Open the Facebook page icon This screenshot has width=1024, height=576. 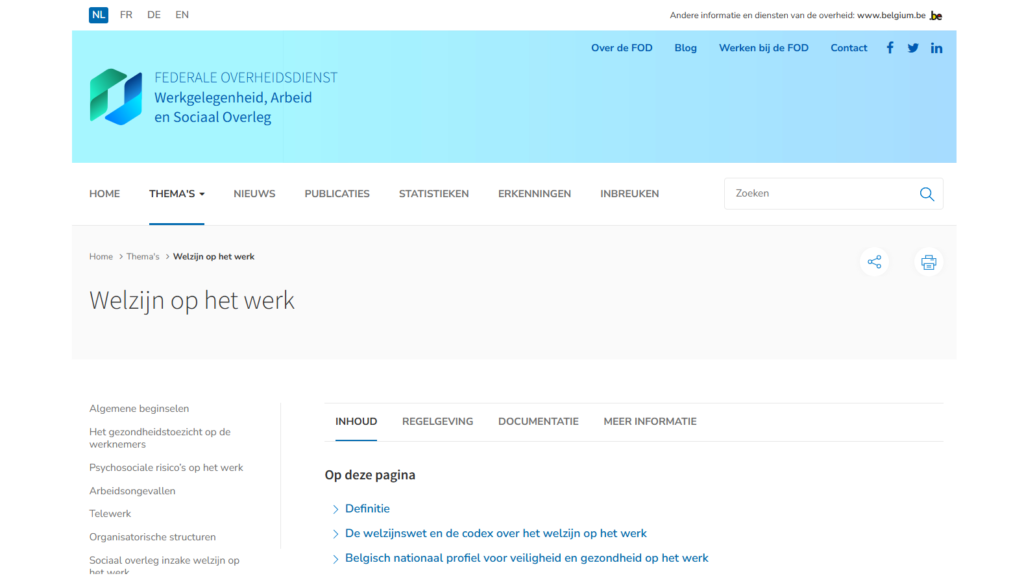click(x=889, y=48)
